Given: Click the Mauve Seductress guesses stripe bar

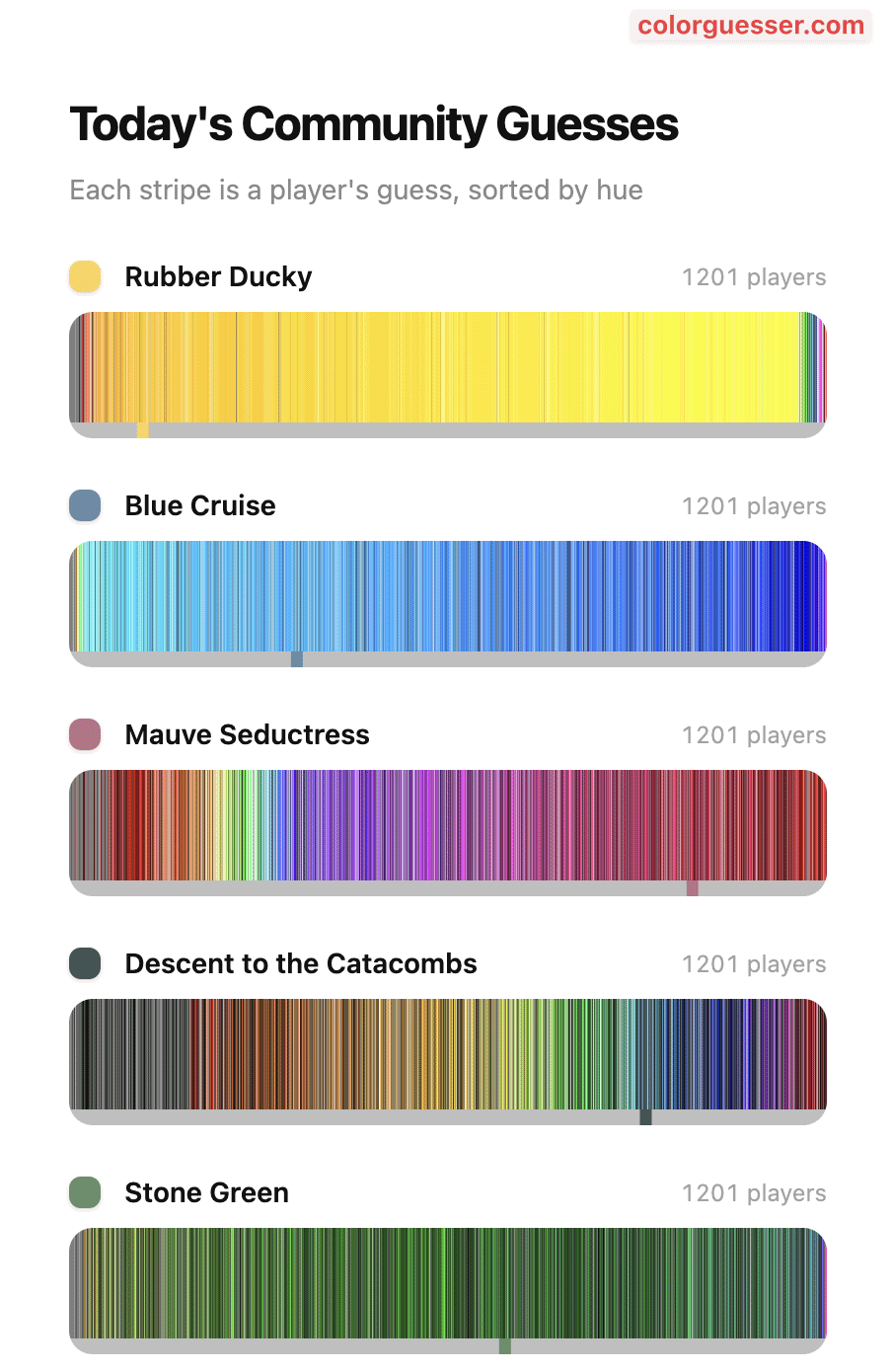Looking at the screenshot, I should coord(447,825).
